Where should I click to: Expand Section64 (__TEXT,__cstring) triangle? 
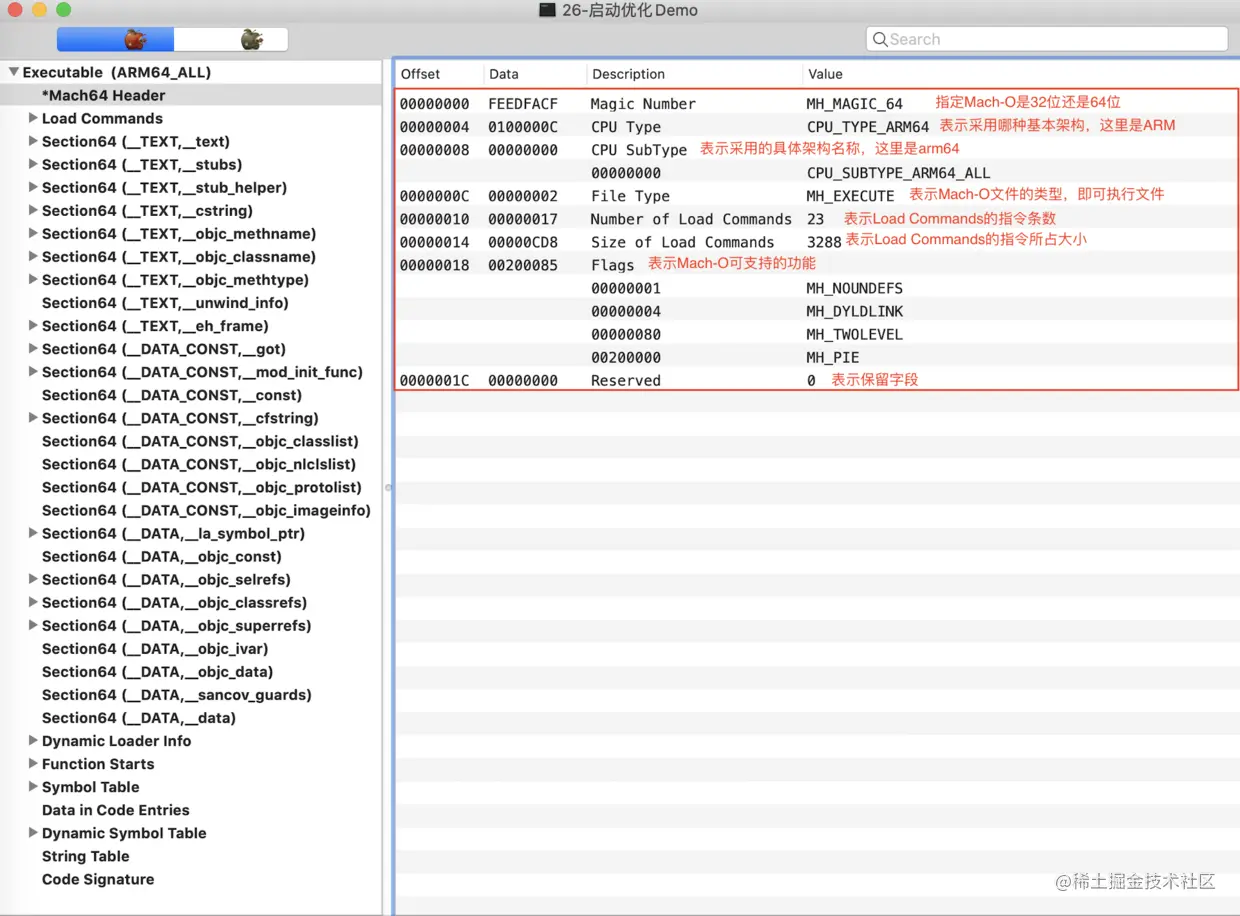(33, 210)
